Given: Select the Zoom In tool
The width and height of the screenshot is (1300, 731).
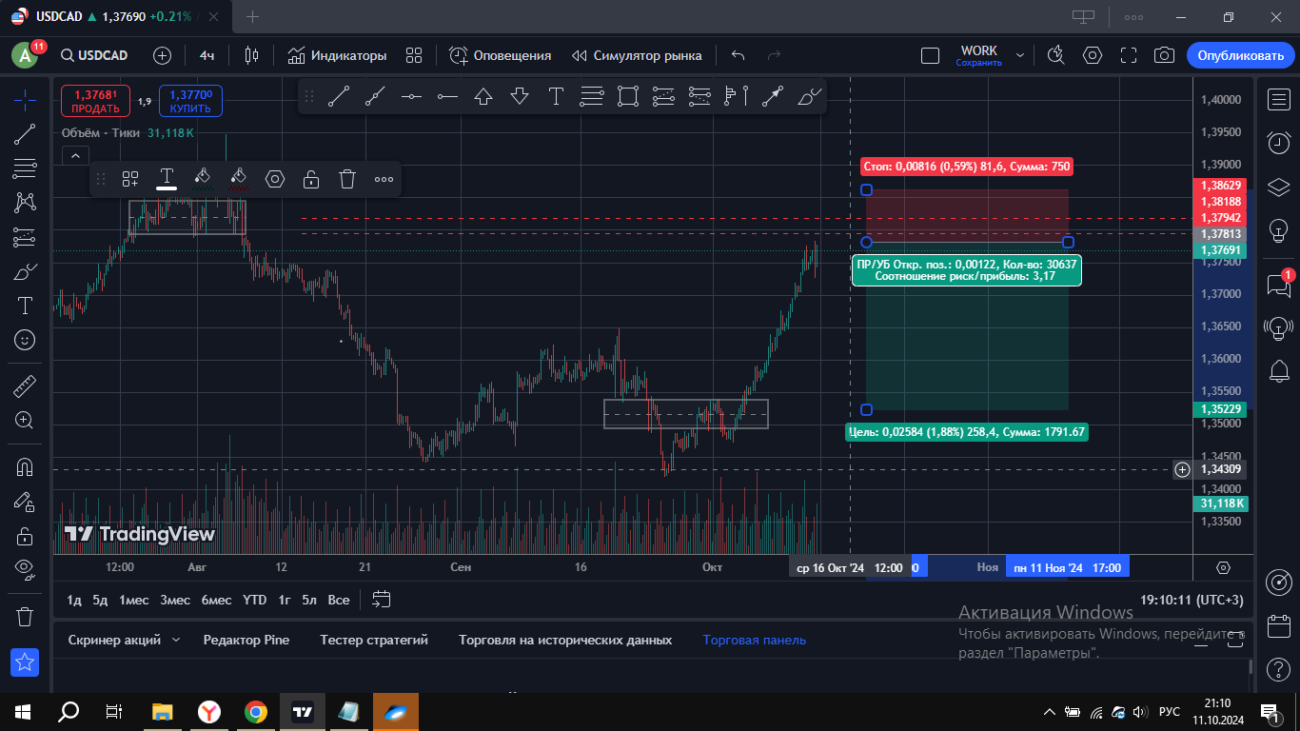Looking at the screenshot, I should click(x=25, y=420).
